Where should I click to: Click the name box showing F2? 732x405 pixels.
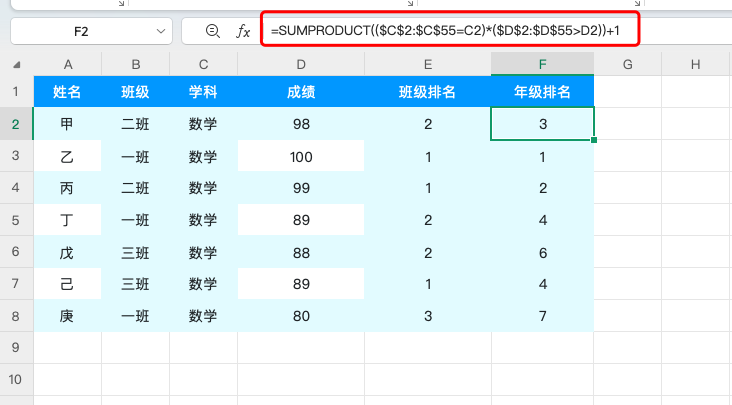85,32
